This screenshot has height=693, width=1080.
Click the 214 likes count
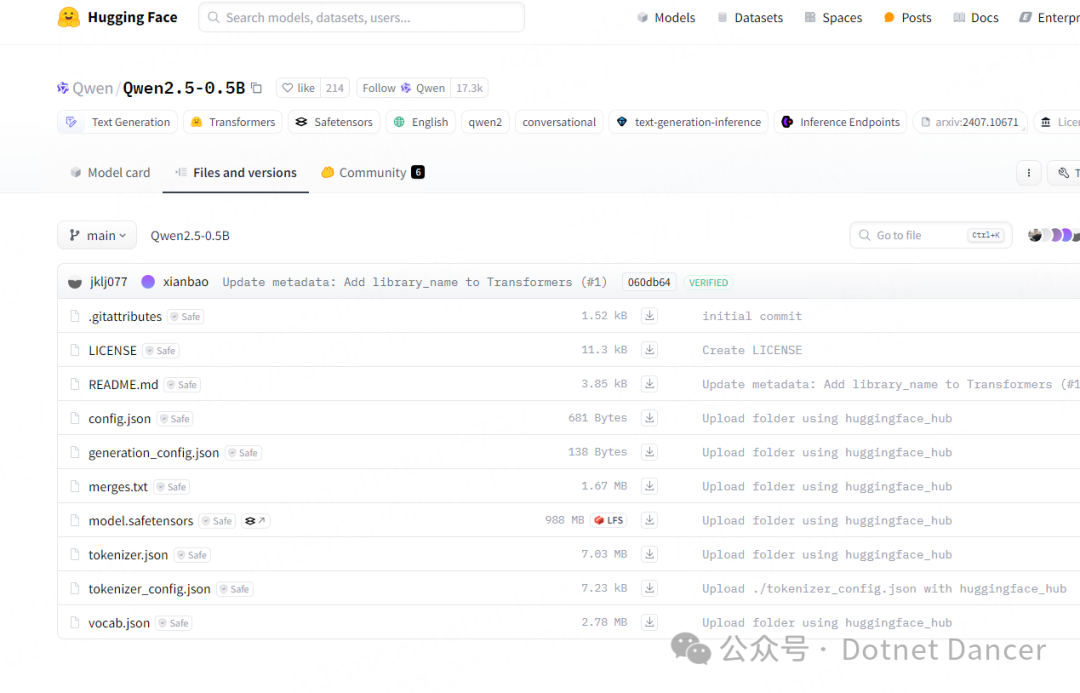click(x=335, y=87)
